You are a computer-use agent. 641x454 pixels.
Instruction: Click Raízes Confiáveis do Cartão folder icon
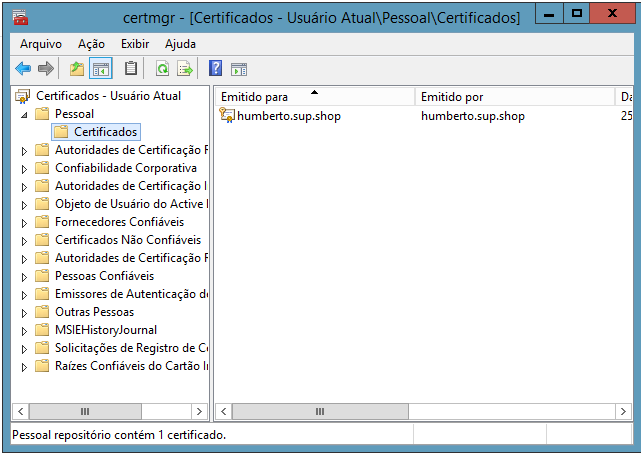point(42,365)
